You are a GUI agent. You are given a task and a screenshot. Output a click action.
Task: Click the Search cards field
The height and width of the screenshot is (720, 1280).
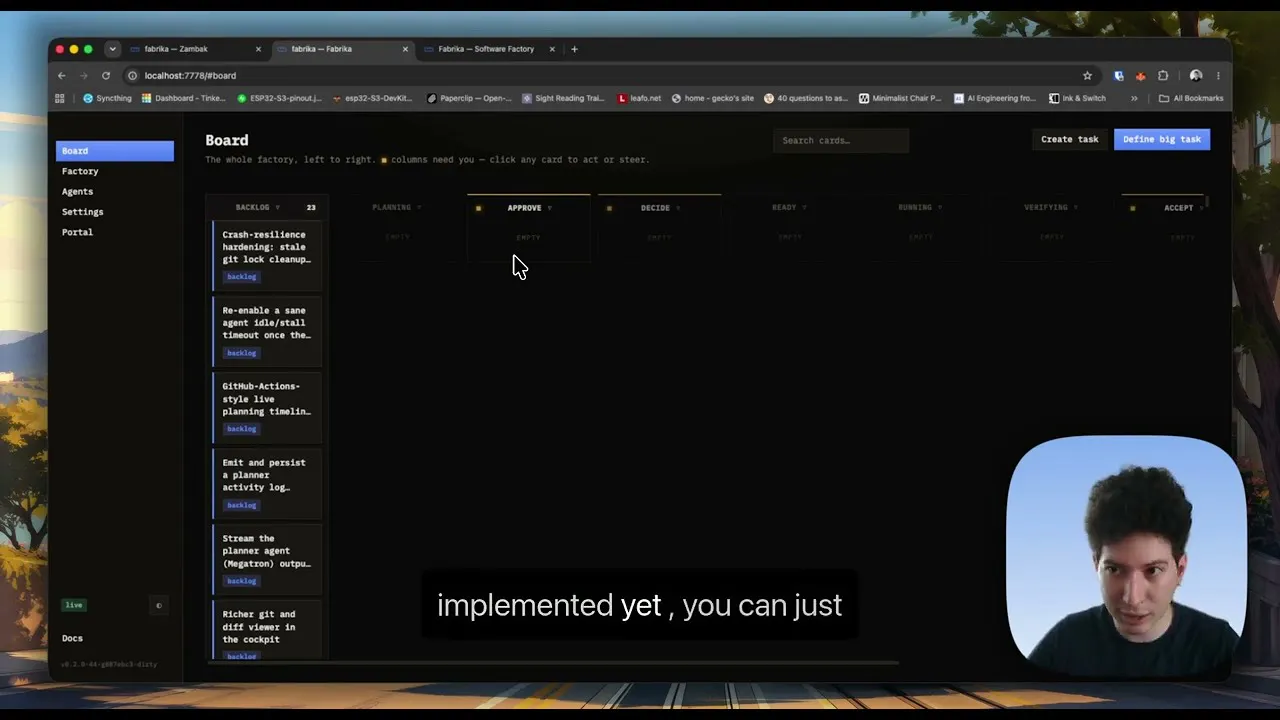(841, 140)
